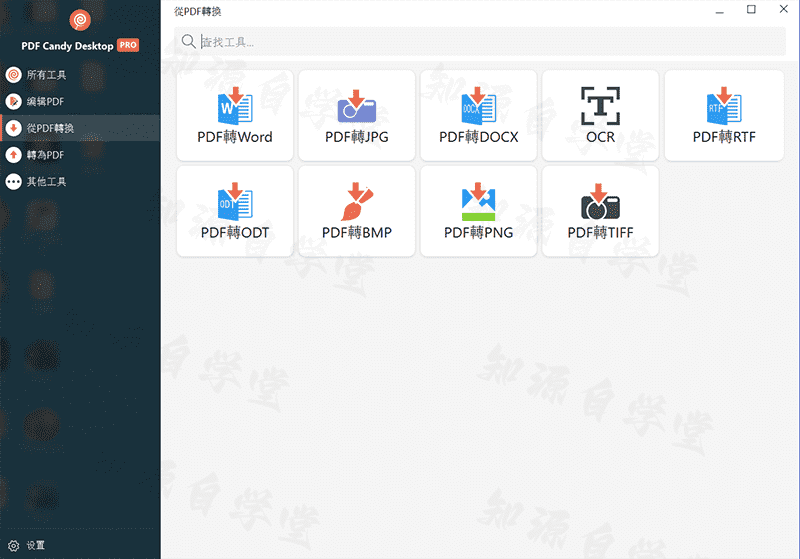Screen dimensions: 800x559
Task: Start the OCR text recognition tool
Action: coord(601,115)
